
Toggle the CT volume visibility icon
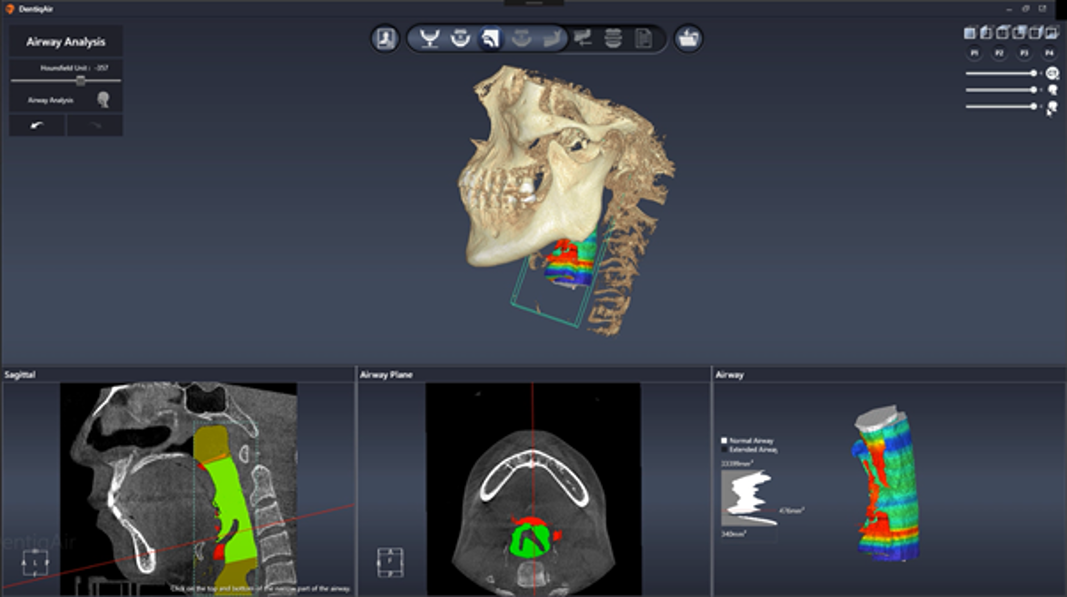(1052, 73)
